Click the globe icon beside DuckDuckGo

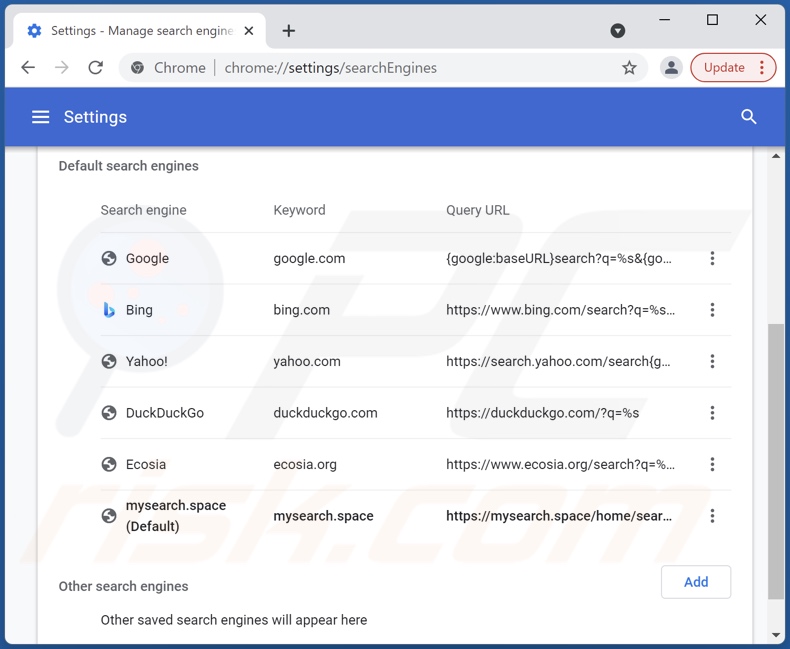(109, 413)
